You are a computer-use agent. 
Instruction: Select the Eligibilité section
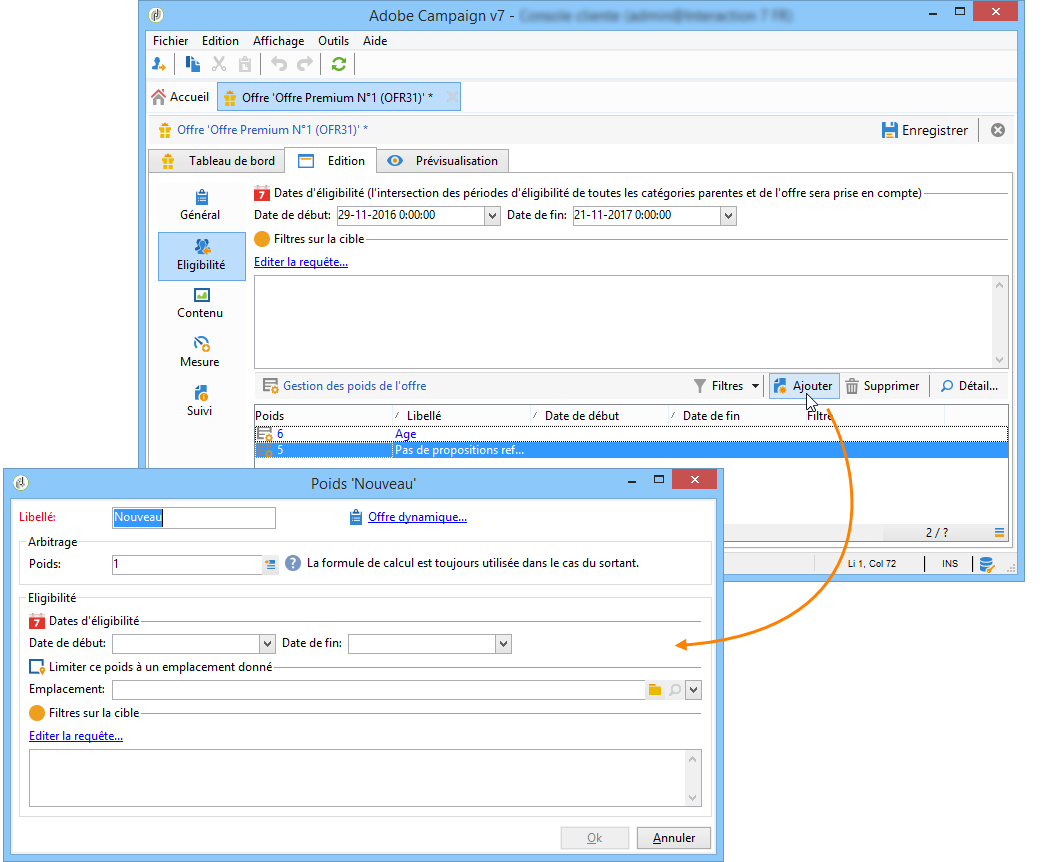pos(201,256)
